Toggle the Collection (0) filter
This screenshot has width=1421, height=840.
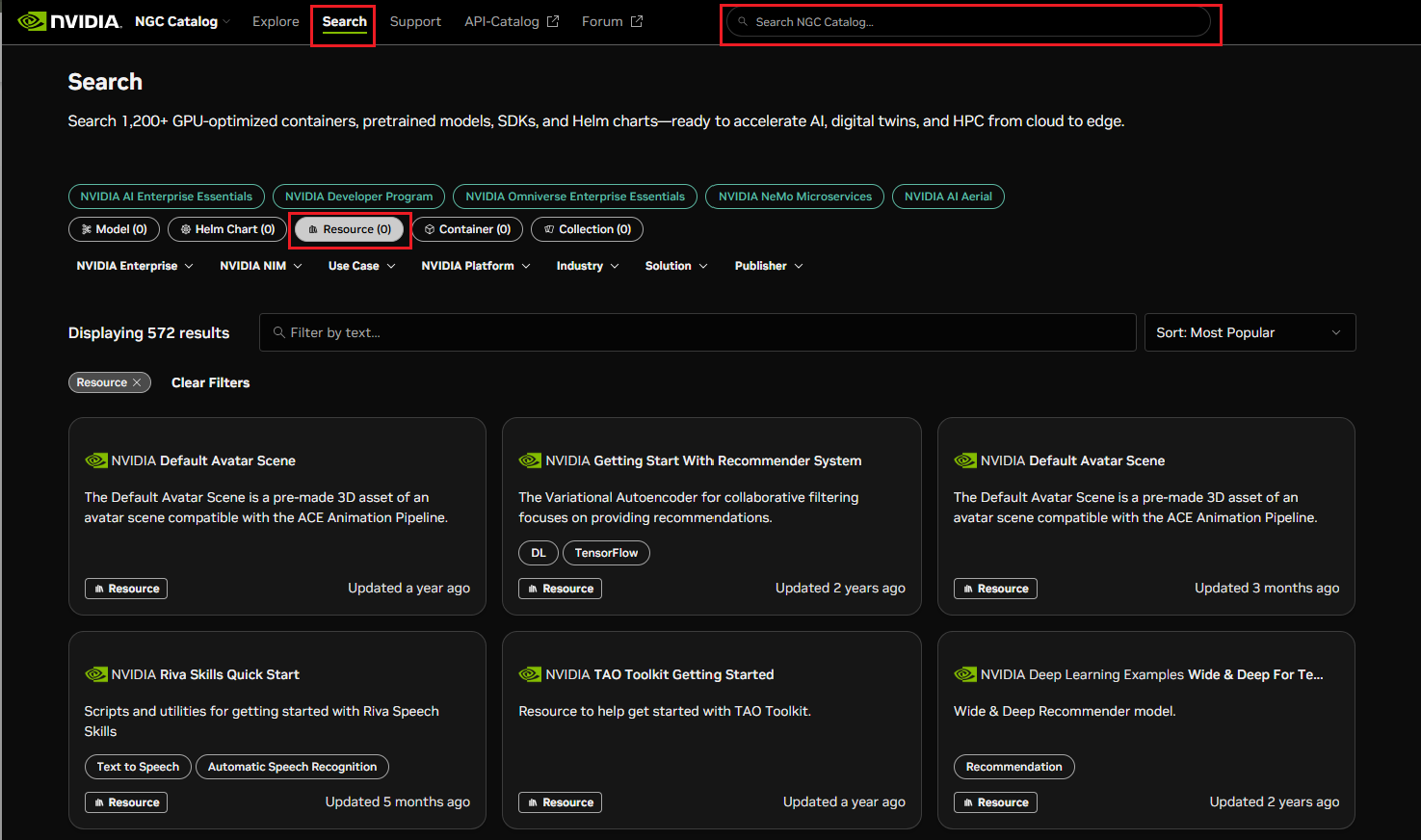[588, 229]
